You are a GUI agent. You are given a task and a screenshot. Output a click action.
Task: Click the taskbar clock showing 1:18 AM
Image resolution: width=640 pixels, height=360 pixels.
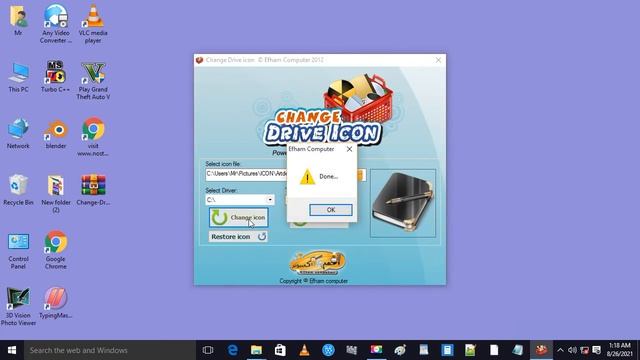pos(619,350)
